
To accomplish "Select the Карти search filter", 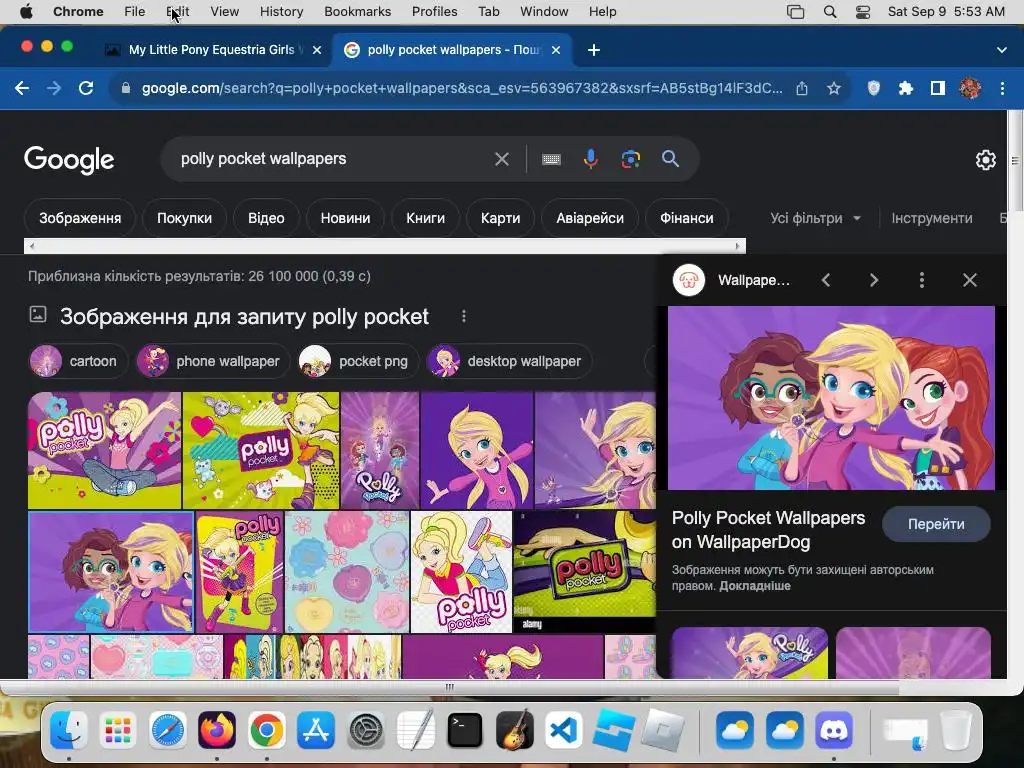I will point(500,218).
